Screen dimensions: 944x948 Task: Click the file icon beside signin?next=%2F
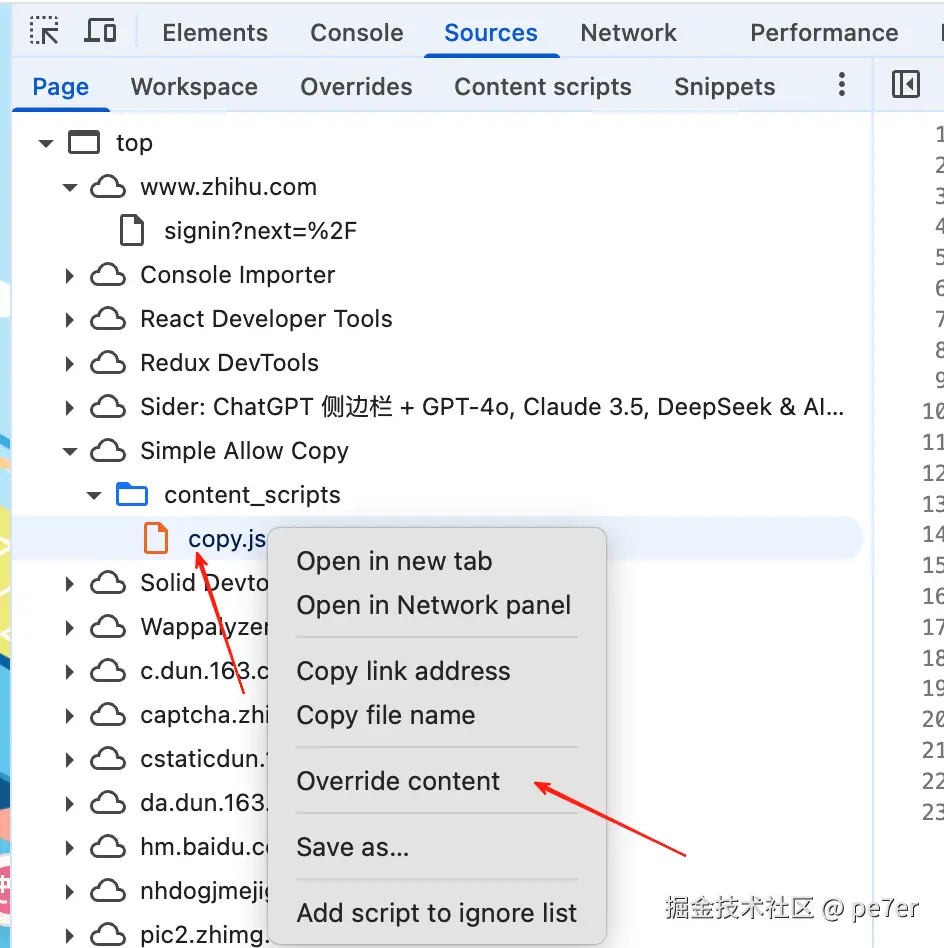click(x=132, y=230)
